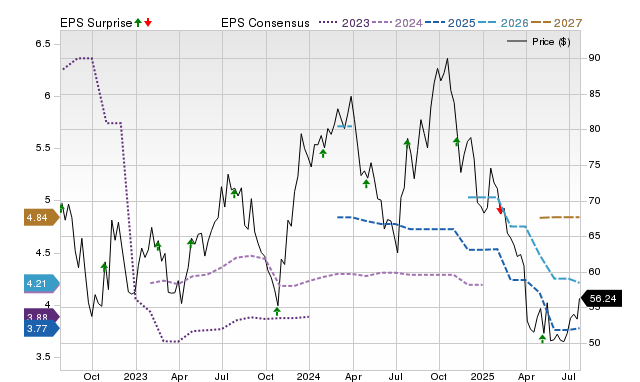Click the 2023 label on the time axis
Viewport: 640px width, 382px height.
[x=136, y=376]
